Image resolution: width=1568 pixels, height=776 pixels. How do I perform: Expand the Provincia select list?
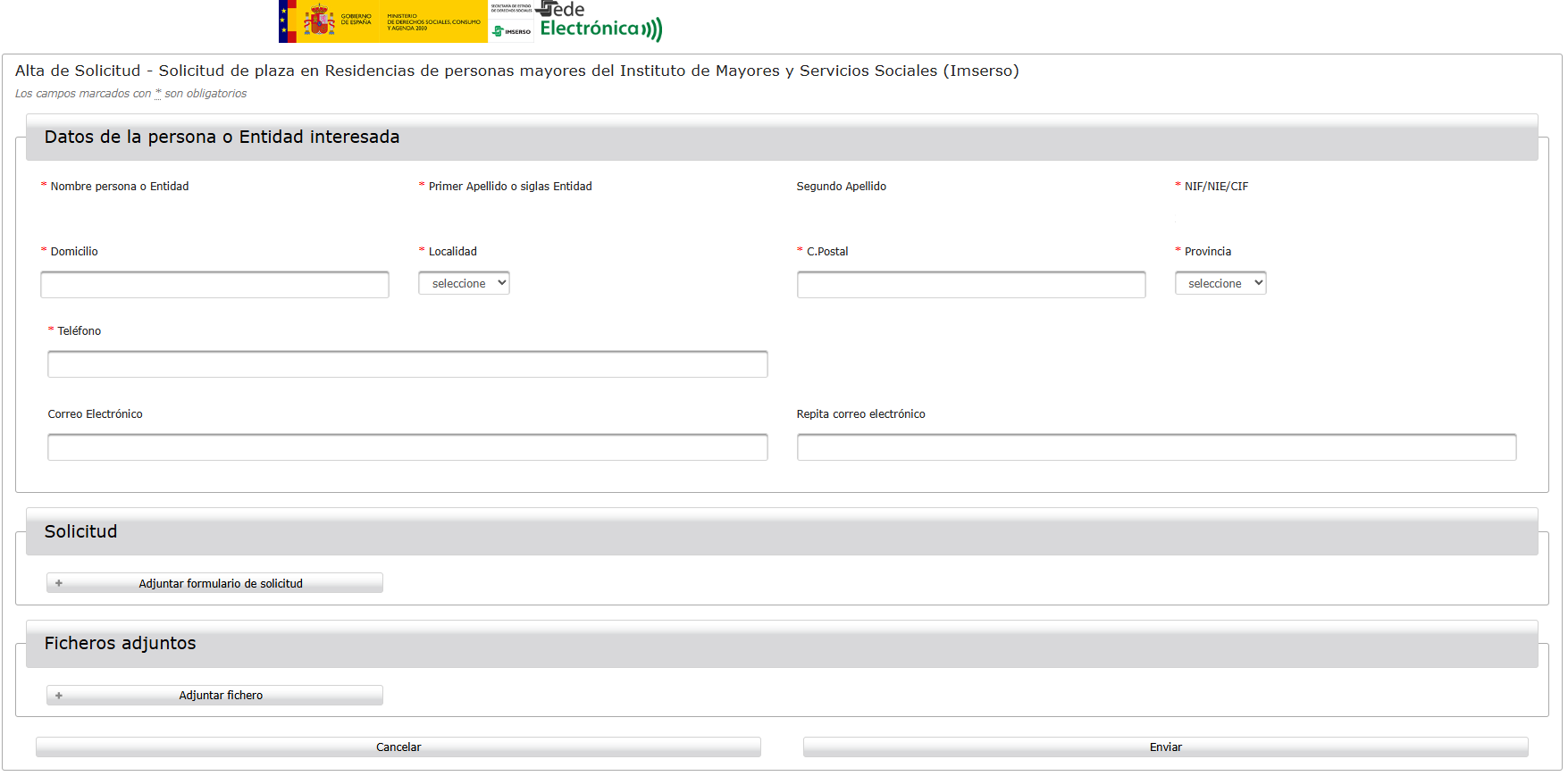(x=1220, y=283)
